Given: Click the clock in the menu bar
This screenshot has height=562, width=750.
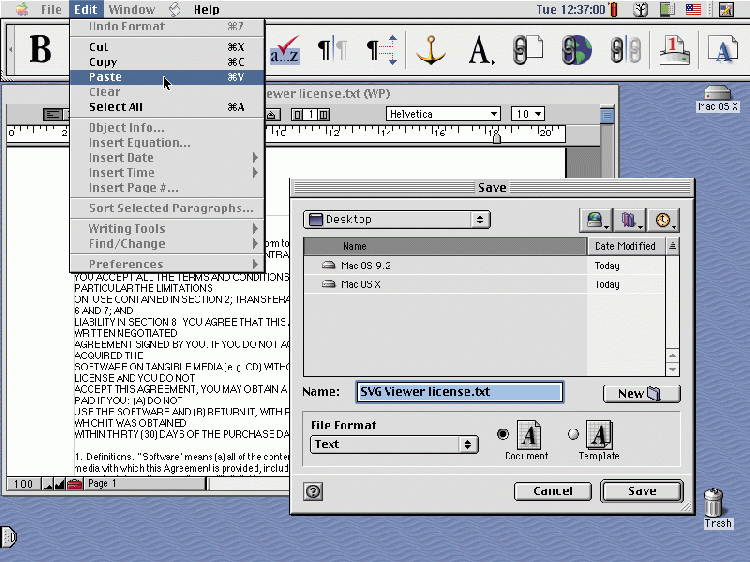Looking at the screenshot, I should click(x=571, y=10).
